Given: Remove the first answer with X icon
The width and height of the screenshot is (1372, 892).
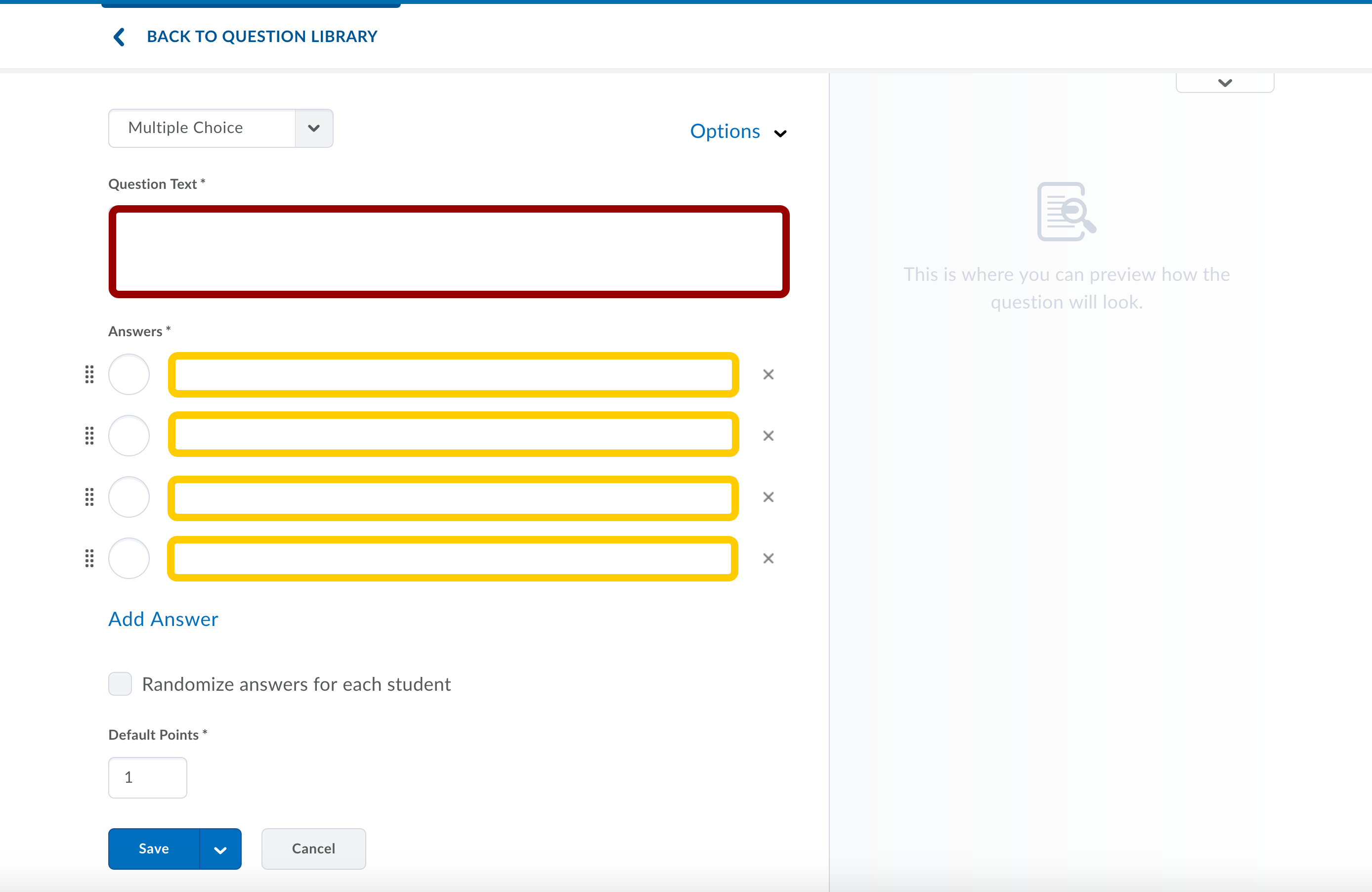Looking at the screenshot, I should [x=768, y=375].
